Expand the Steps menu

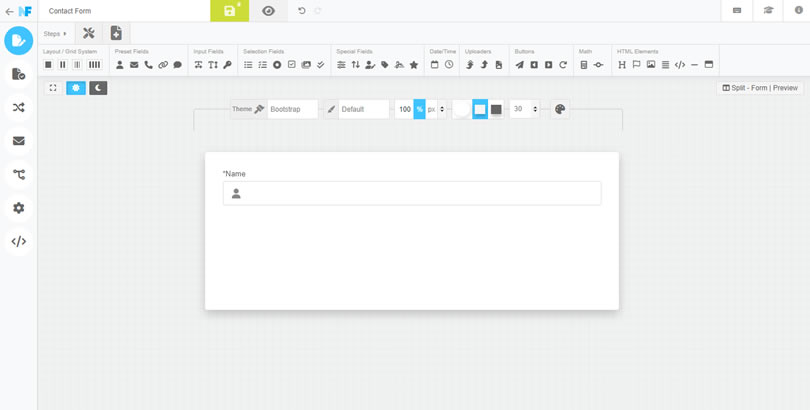(x=55, y=34)
